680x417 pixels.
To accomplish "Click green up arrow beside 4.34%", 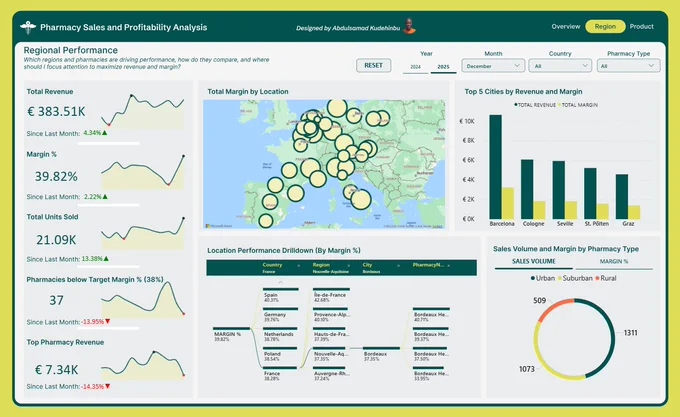I will (105, 133).
